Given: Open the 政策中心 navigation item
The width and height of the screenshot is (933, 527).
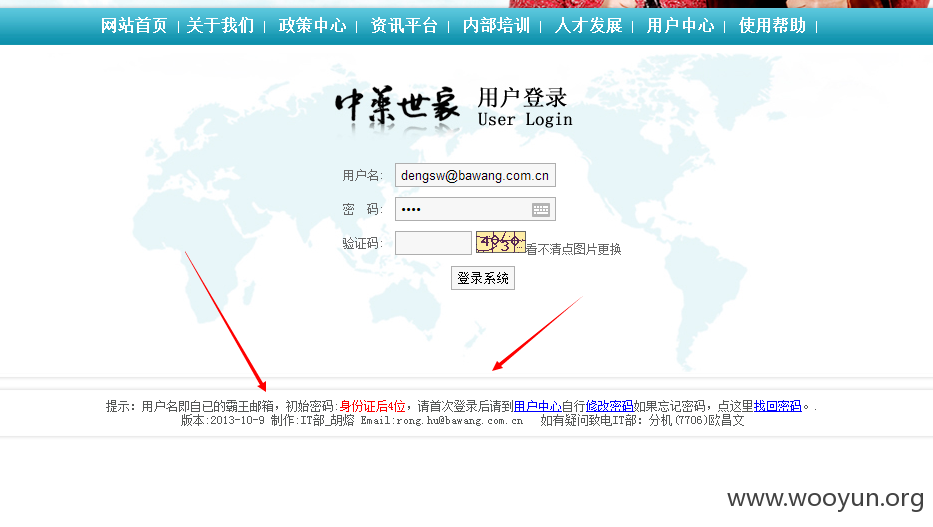Looking at the screenshot, I should pos(312,26).
